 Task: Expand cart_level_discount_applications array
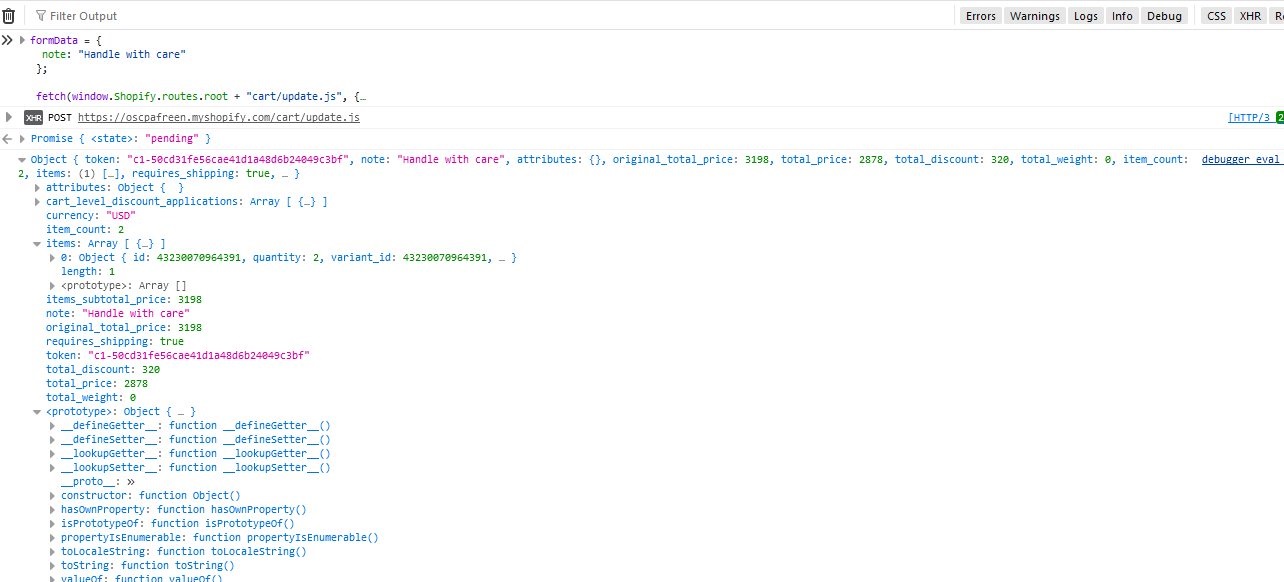[38, 202]
